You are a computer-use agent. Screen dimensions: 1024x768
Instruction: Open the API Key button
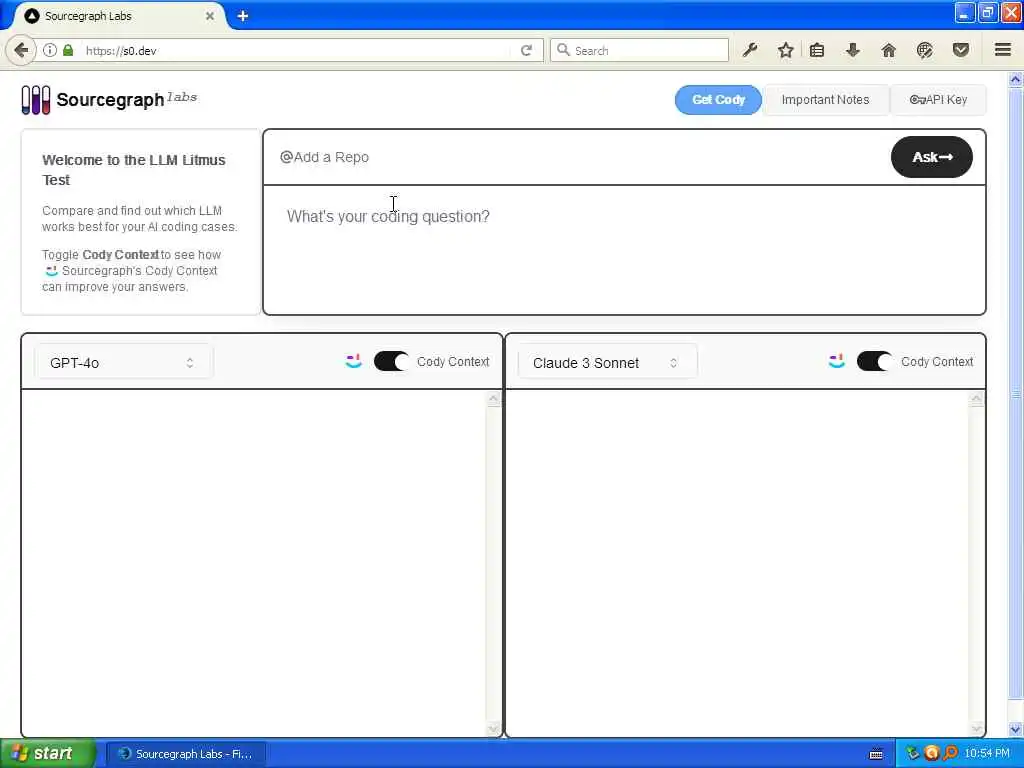point(938,100)
